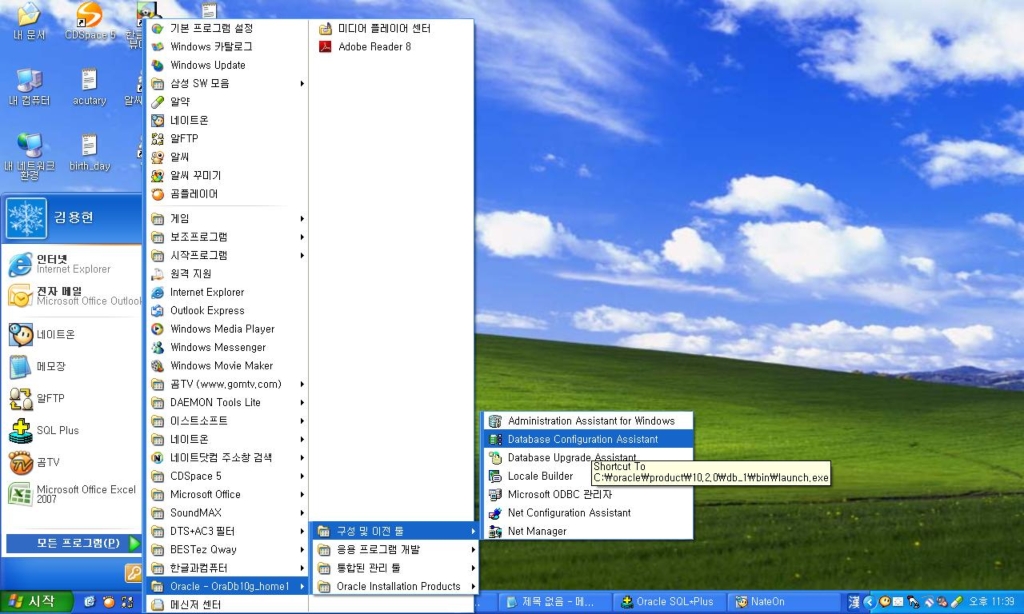Launch 네이트온 from pinned Start list
Image resolution: width=1024 pixels, height=614 pixels.
72,334
